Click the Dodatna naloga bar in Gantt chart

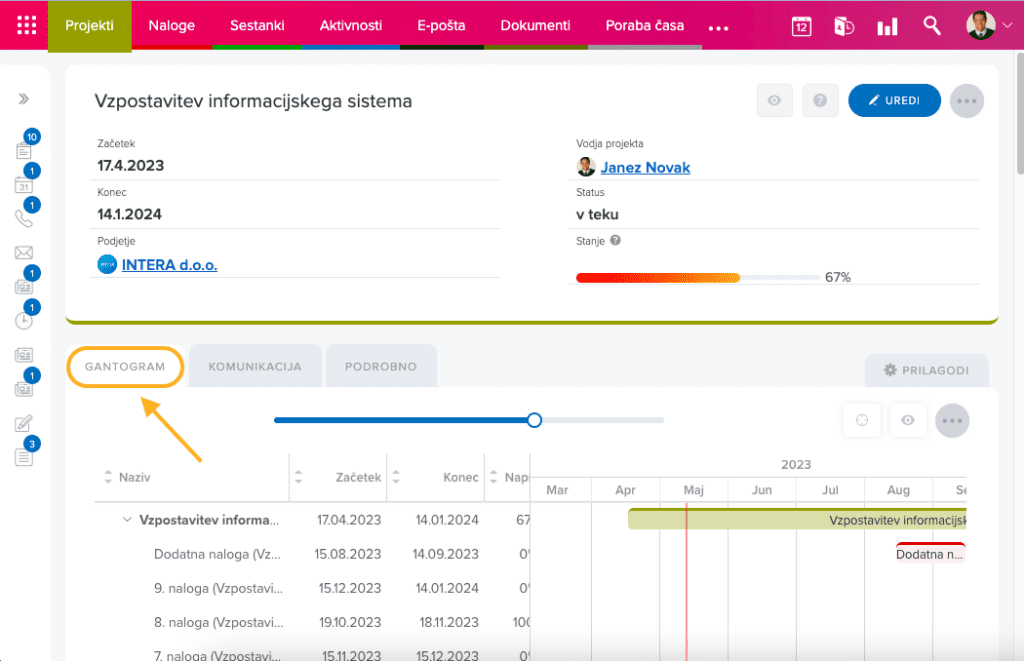coord(930,553)
